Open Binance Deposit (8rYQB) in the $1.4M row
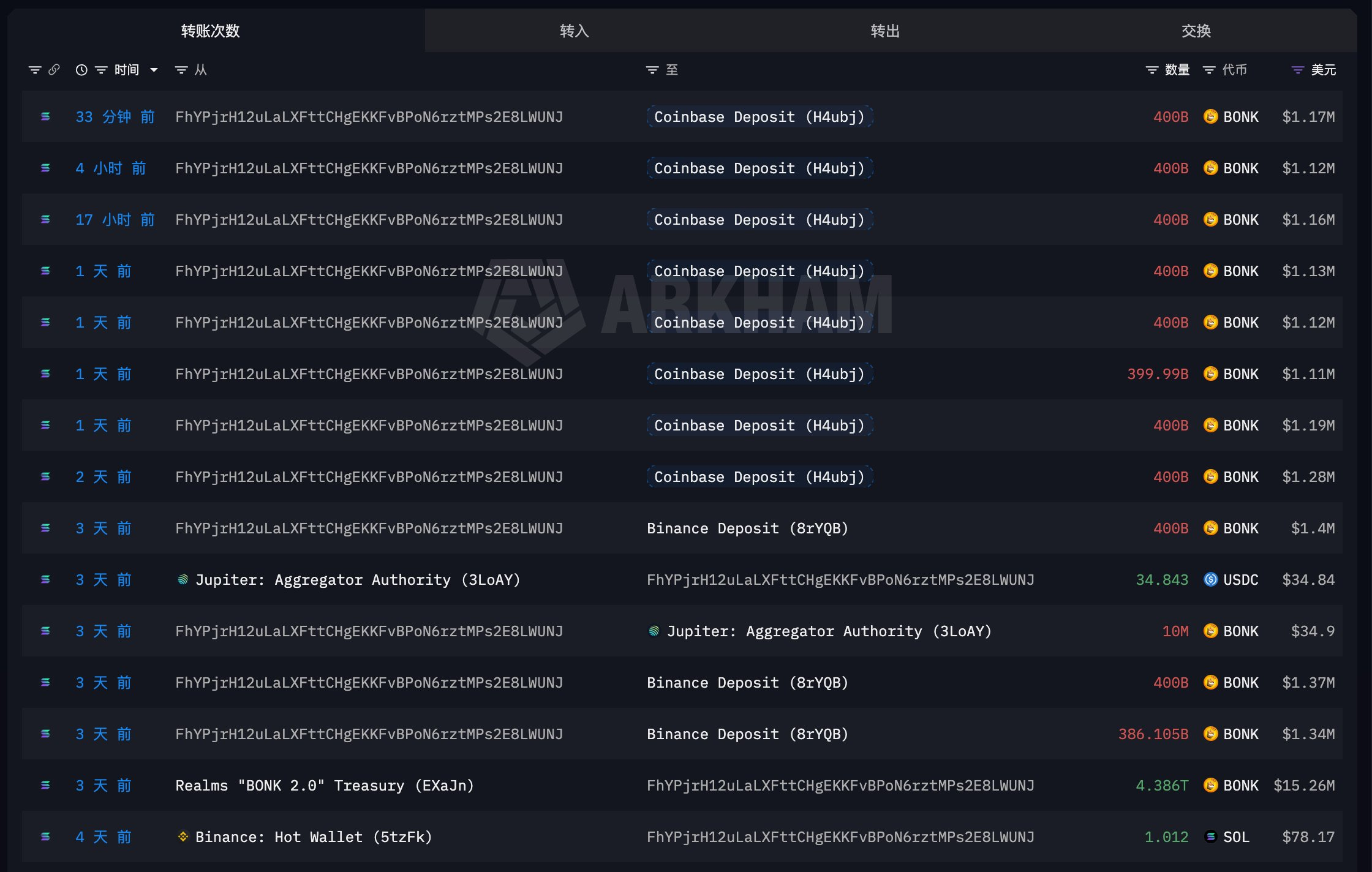 [747, 528]
